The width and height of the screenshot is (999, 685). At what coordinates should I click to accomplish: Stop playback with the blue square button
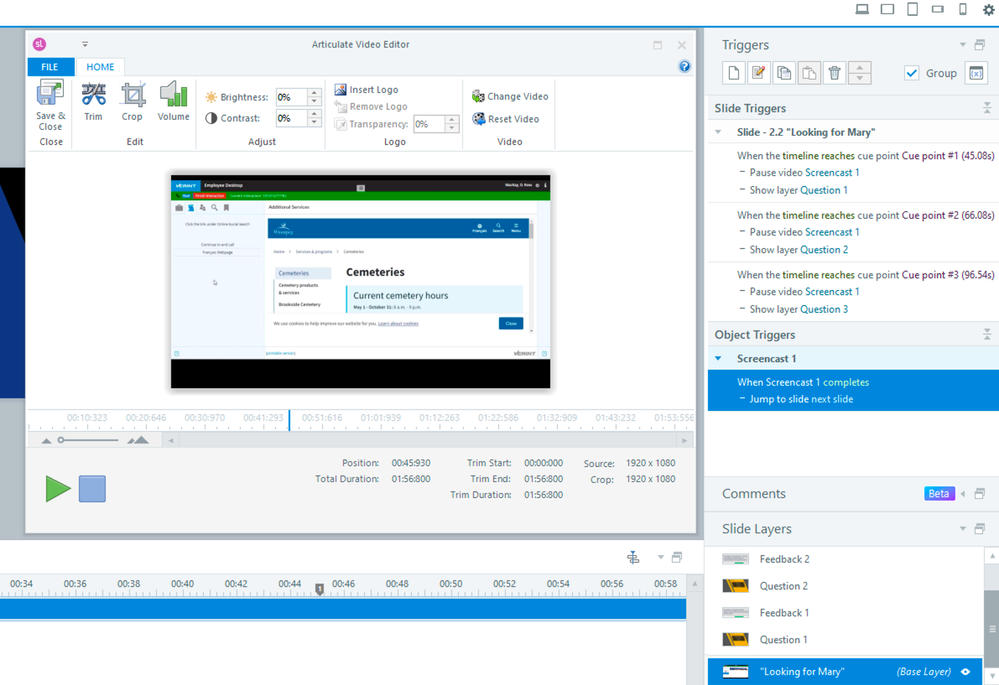pyautogui.click(x=92, y=489)
